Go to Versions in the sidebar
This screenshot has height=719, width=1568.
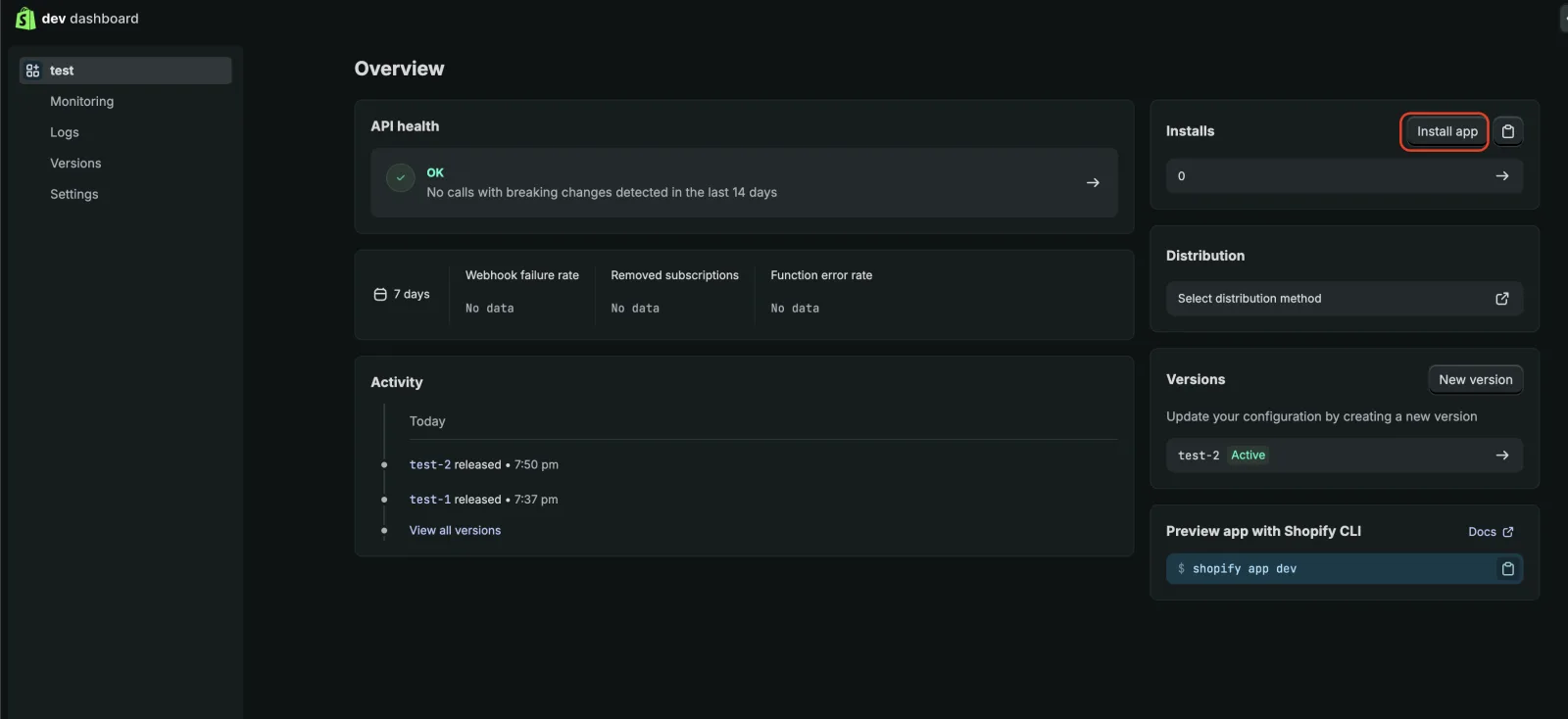75,164
